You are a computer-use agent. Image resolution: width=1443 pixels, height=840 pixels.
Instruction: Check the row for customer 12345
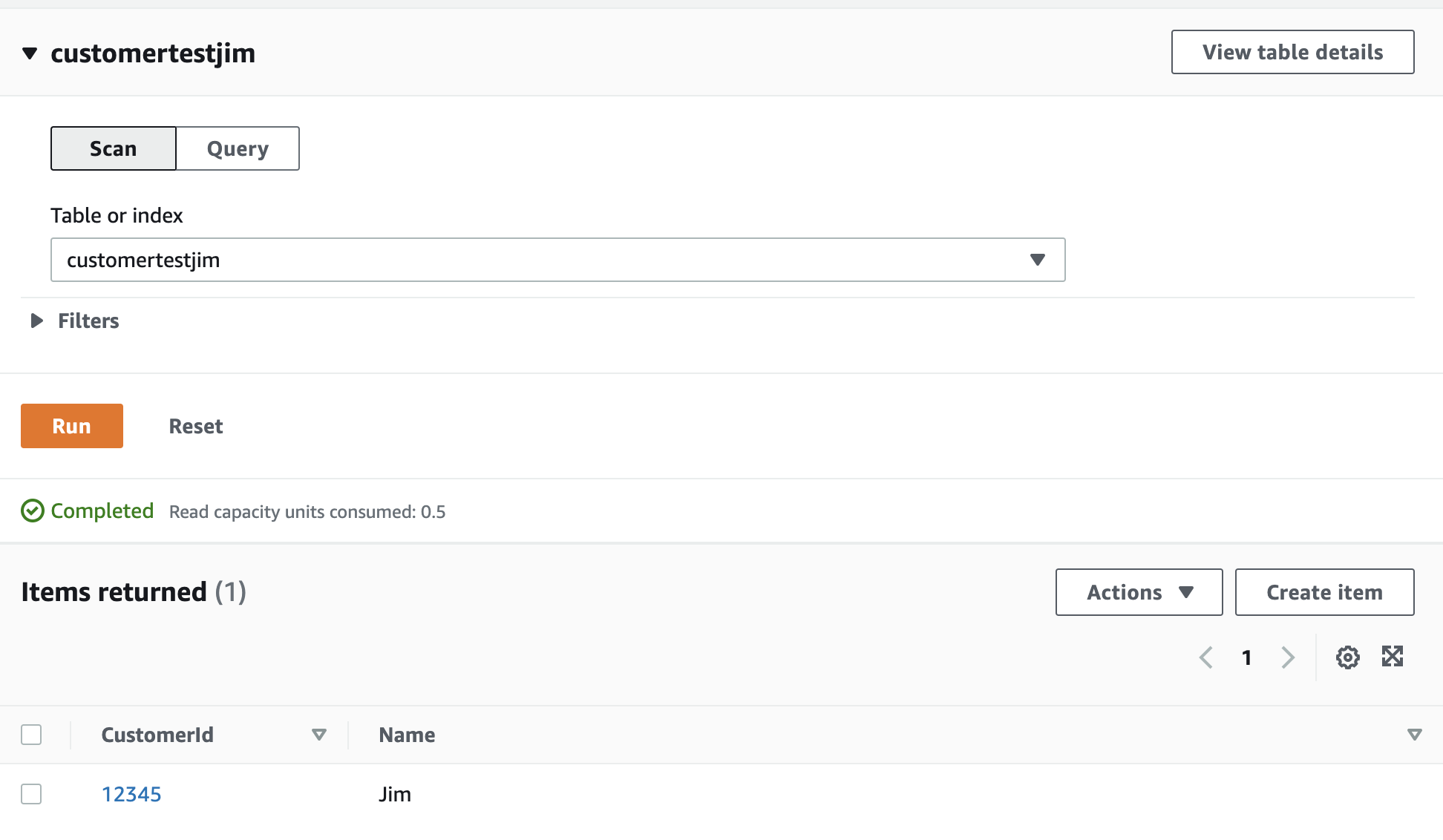[31, 794]
